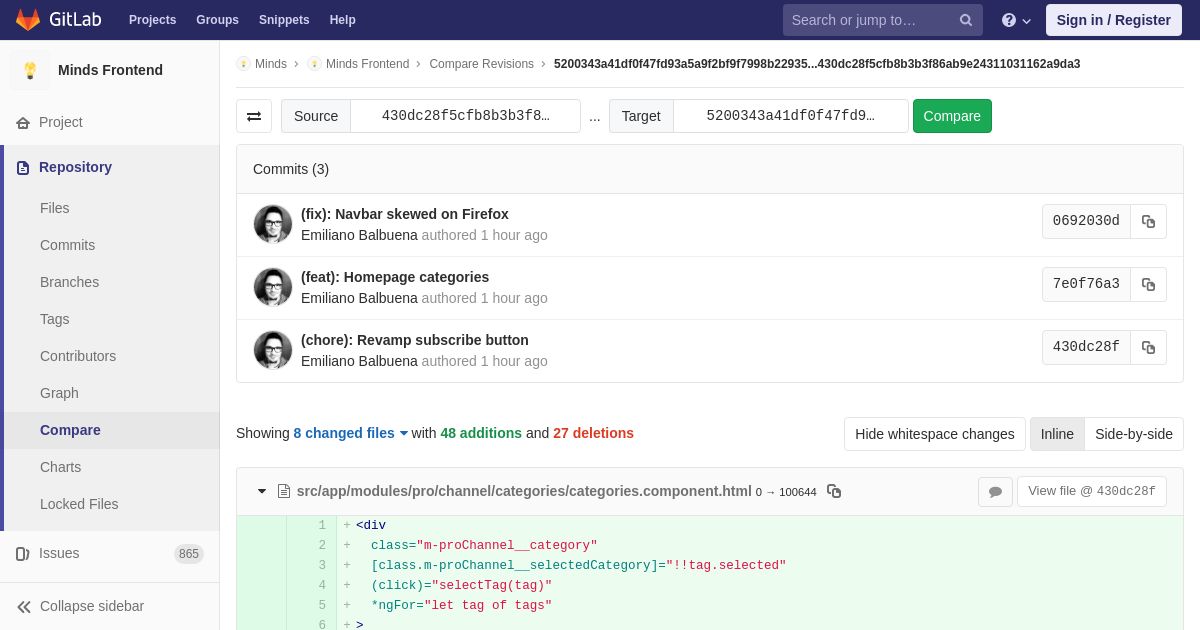This screenshot has width=1200, height=630.
Task: Open Charts in repository sidebar
Action: point(60,467)
